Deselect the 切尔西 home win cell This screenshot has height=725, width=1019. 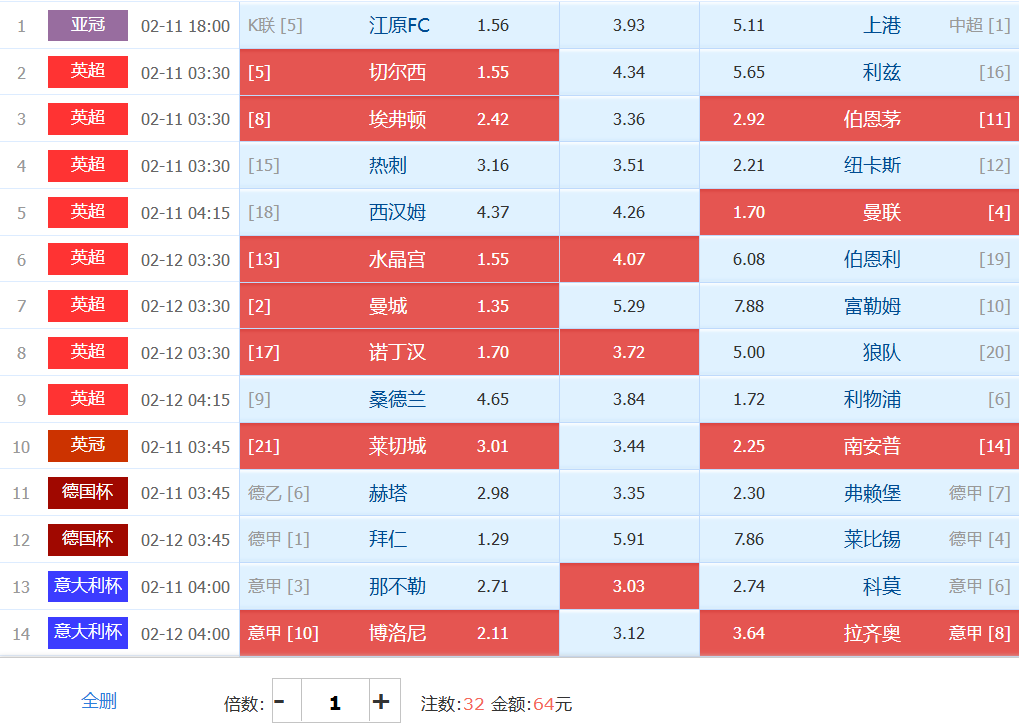[x=399, y=72]
